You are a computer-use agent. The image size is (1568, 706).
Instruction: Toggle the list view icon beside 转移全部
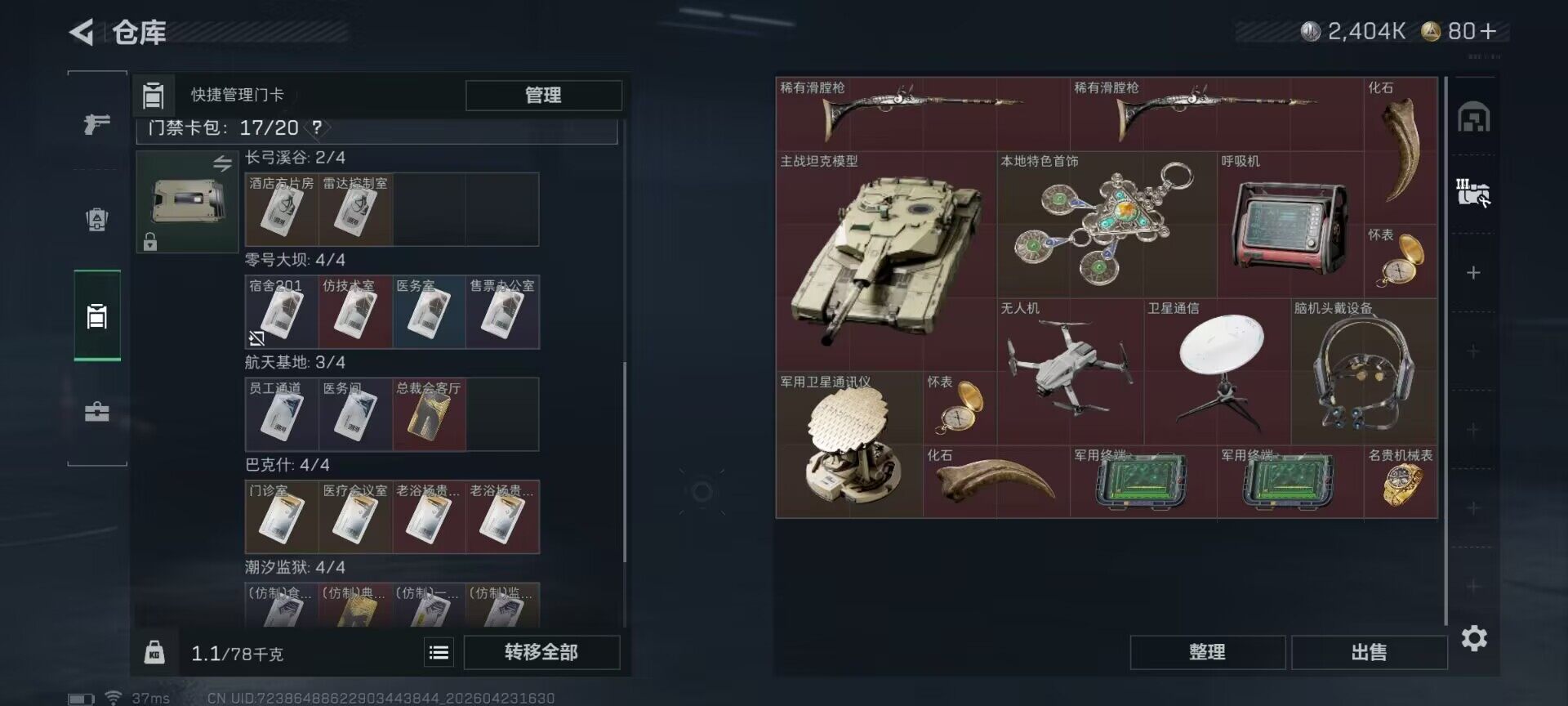pyautogui.click(x=439, y=652)
